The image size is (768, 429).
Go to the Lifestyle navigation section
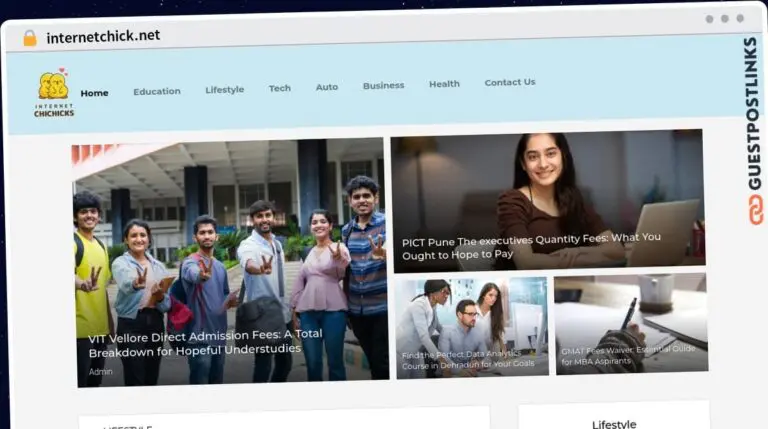click(224, 90)
